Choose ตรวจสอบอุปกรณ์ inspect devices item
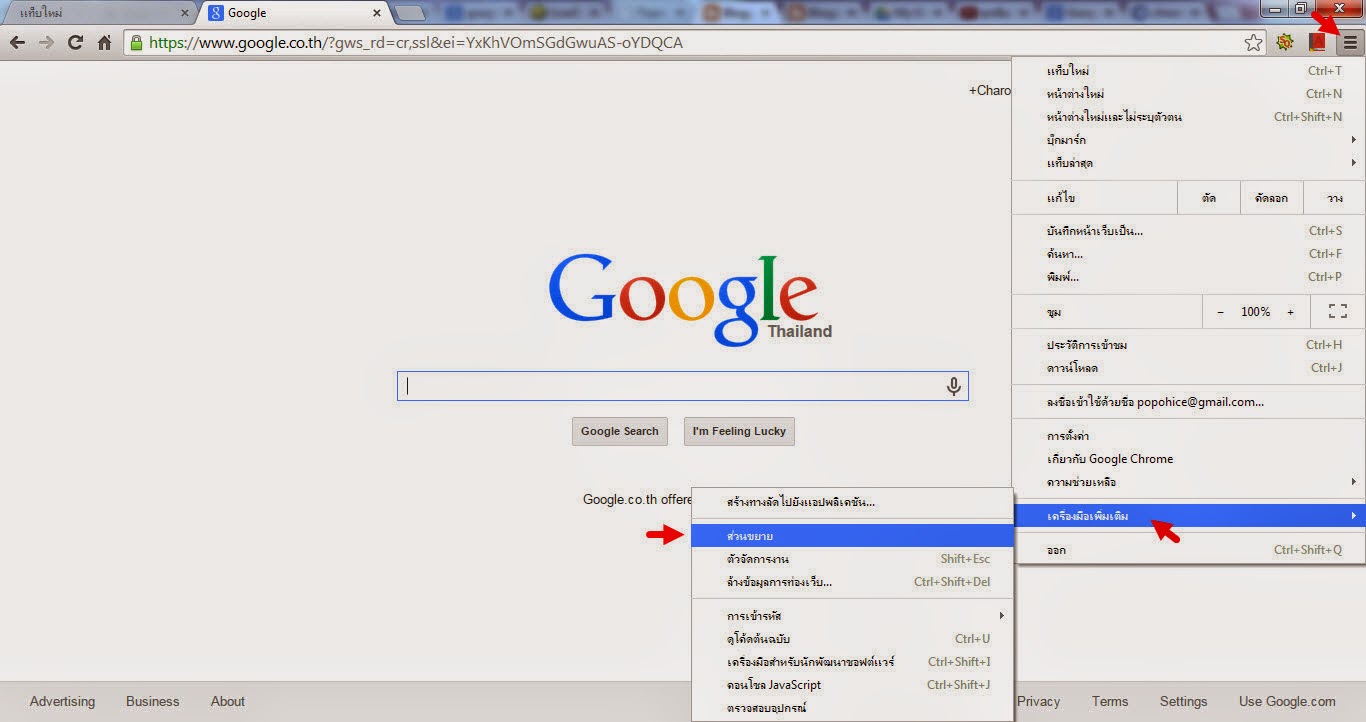This screenshot has height=722, width=1366. [852, 708]
